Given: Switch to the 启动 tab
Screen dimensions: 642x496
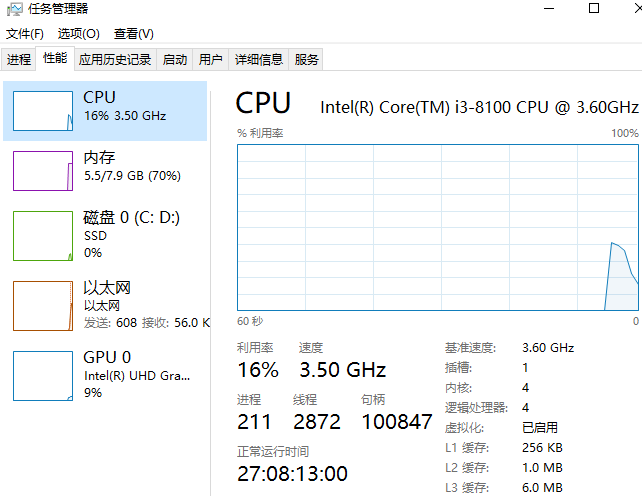Looking at the screenshot, I should coord(175,60).
